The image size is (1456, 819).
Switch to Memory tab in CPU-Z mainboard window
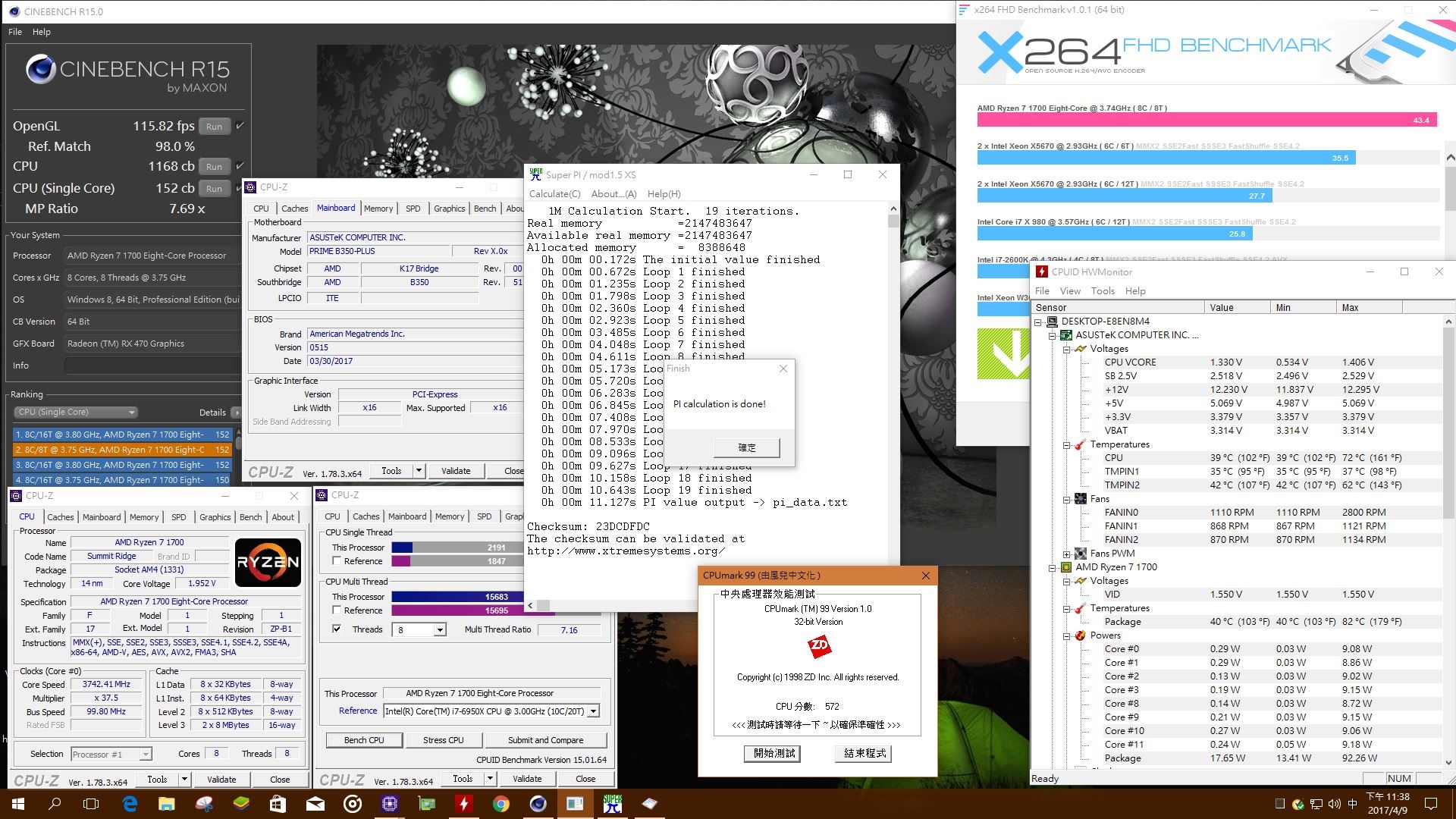tap(378, 209)
